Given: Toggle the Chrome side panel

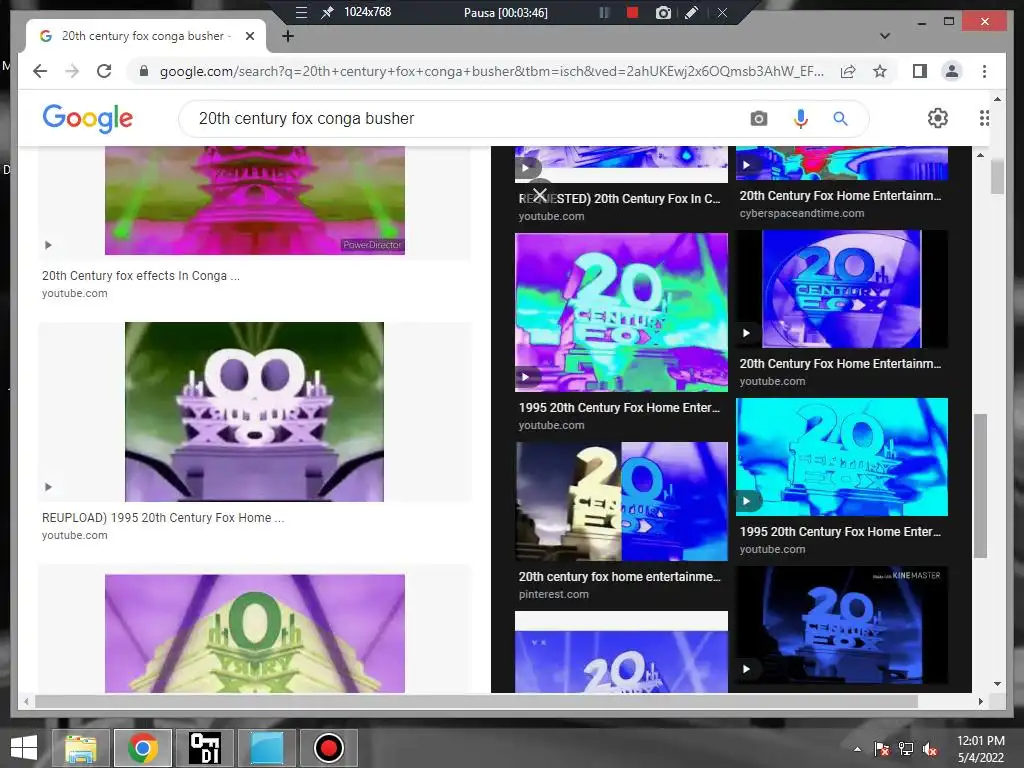Looking at the screenshot, I should pos(920,71).
